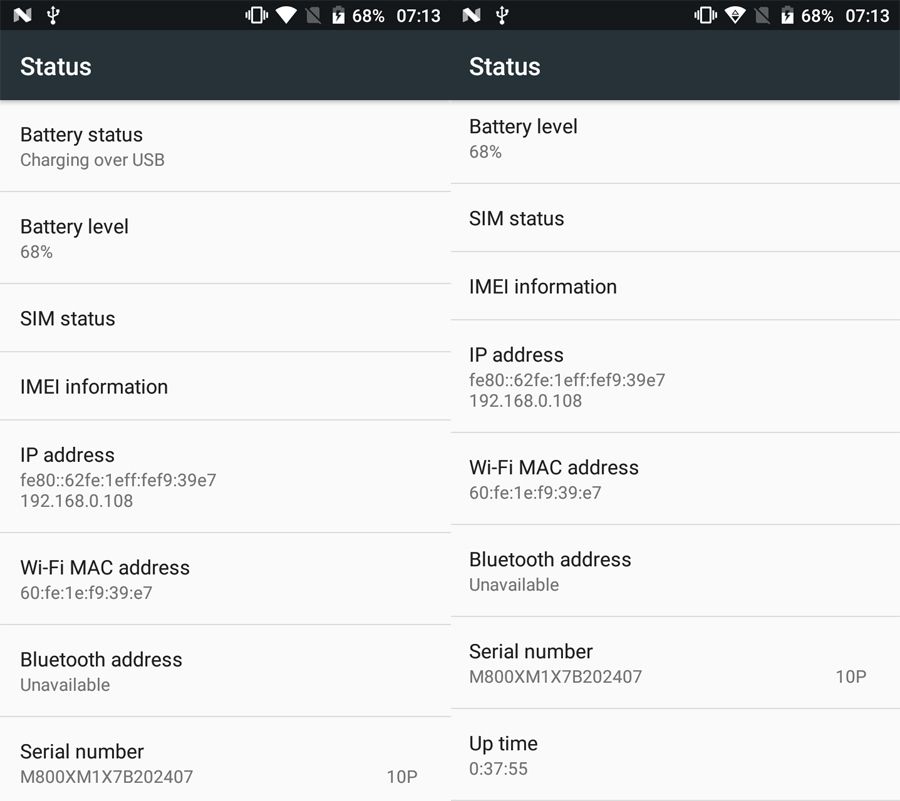
Task: Tap the no-SIM icon in right status bar
Action: (762, 15)
